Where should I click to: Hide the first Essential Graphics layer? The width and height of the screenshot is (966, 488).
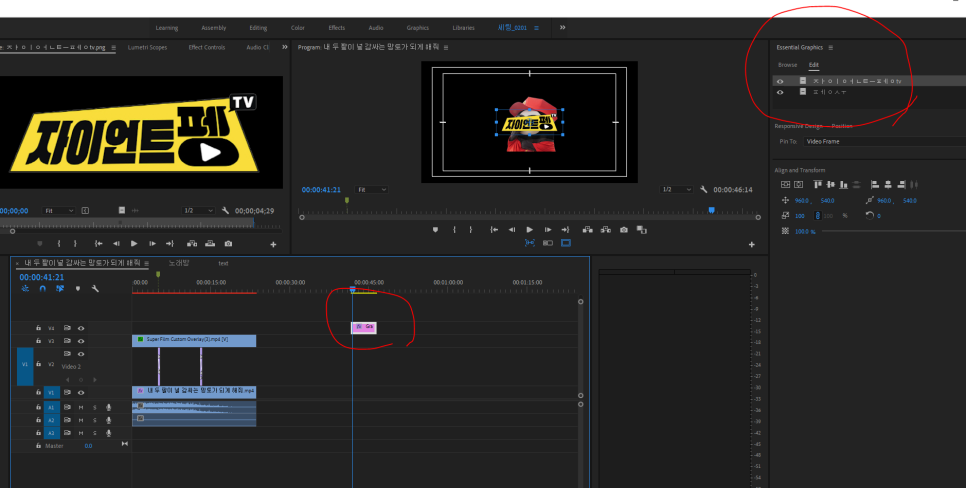pyautogui.click(x=780, y=81)
